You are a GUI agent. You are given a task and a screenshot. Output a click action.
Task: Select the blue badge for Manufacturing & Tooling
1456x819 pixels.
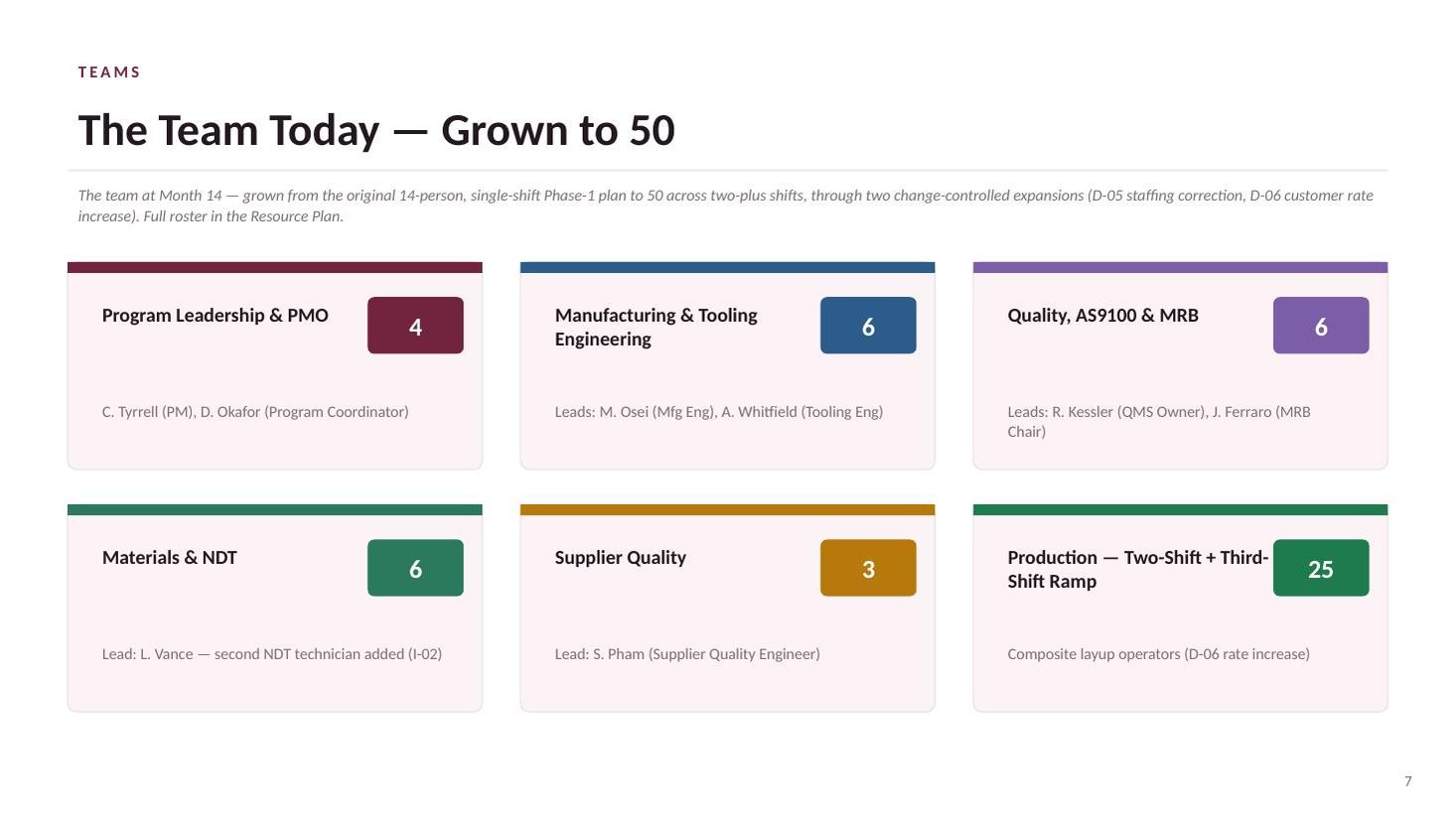tap(868, 326)
